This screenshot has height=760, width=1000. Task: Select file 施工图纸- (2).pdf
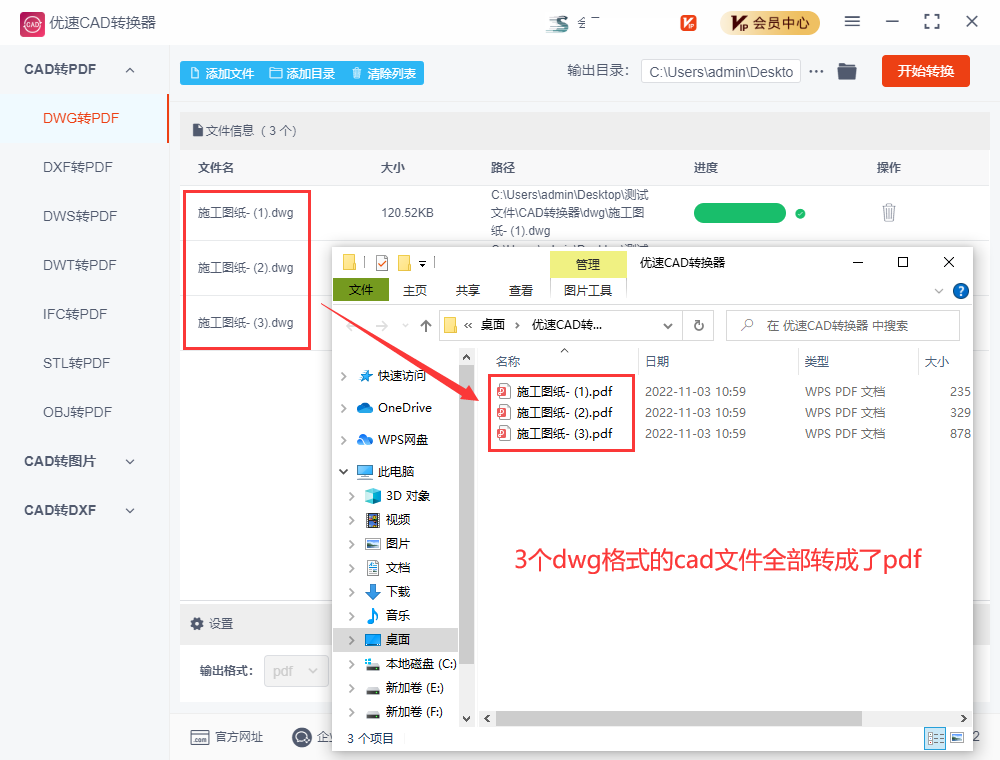pyautogui.click(x=555, y=413)
